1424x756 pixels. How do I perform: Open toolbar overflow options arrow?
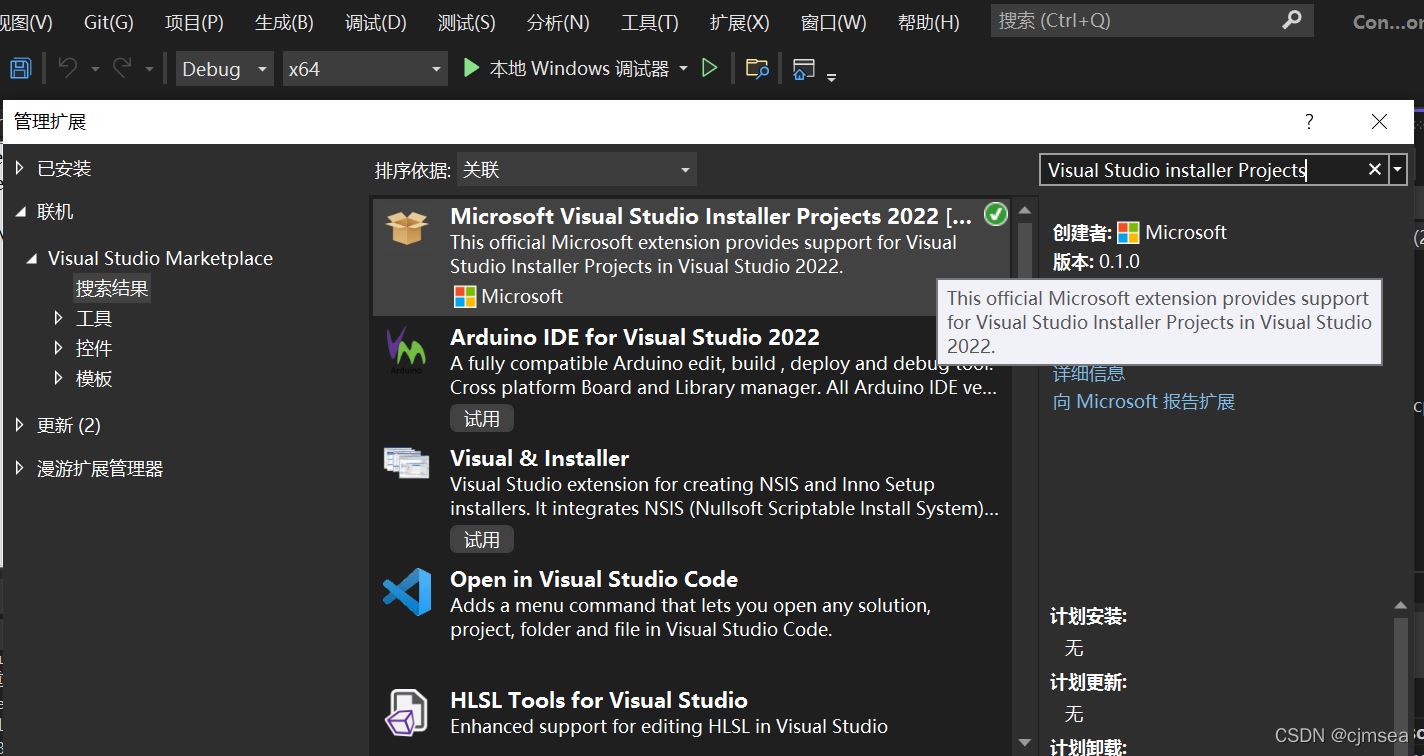pyautogui.click(x=832, y=76)
